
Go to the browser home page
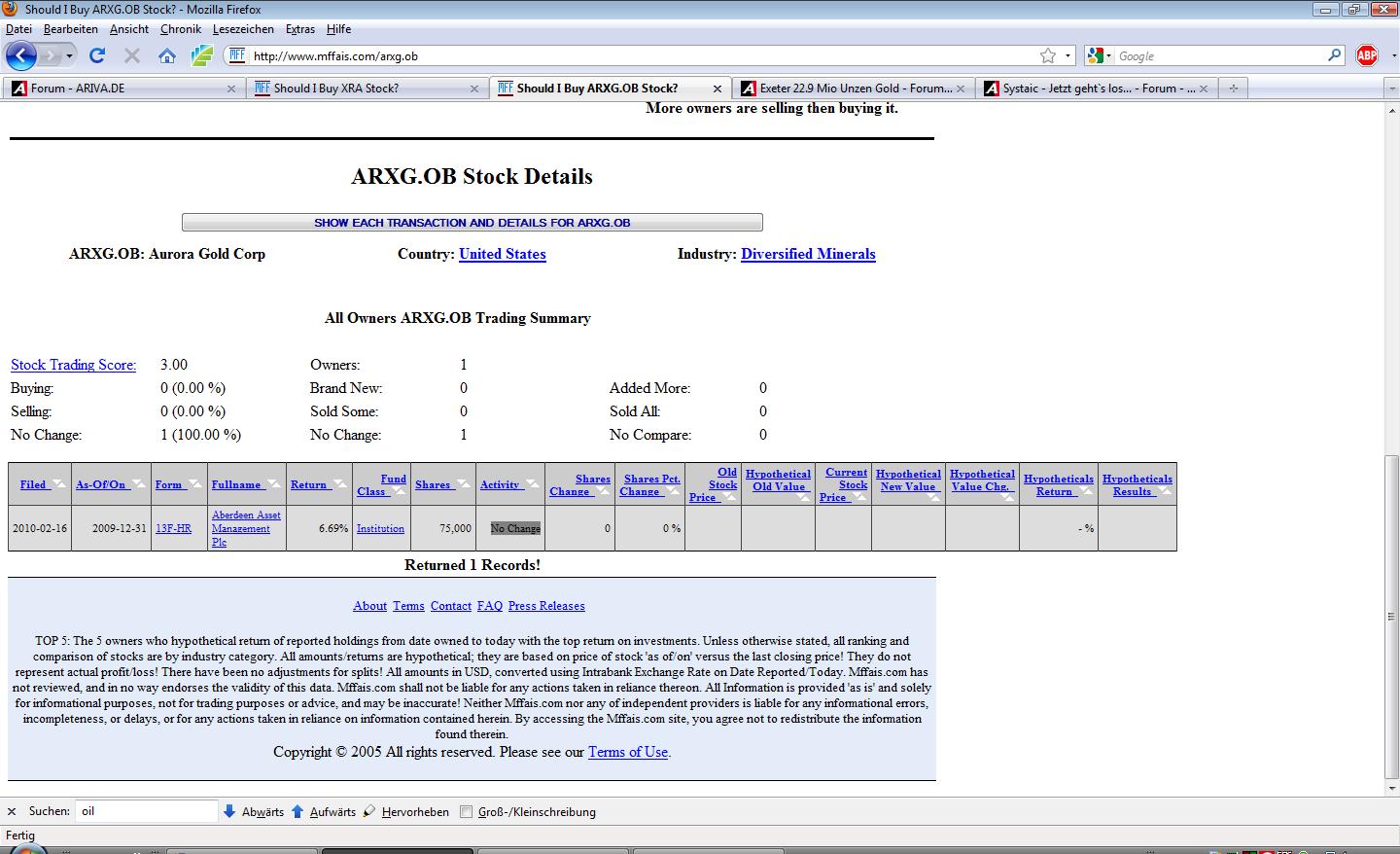coord(167,55)
